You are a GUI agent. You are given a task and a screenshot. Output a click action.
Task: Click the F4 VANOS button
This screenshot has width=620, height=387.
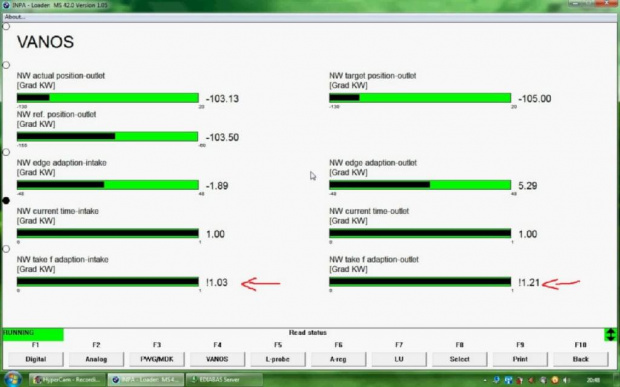coord(217,359)
